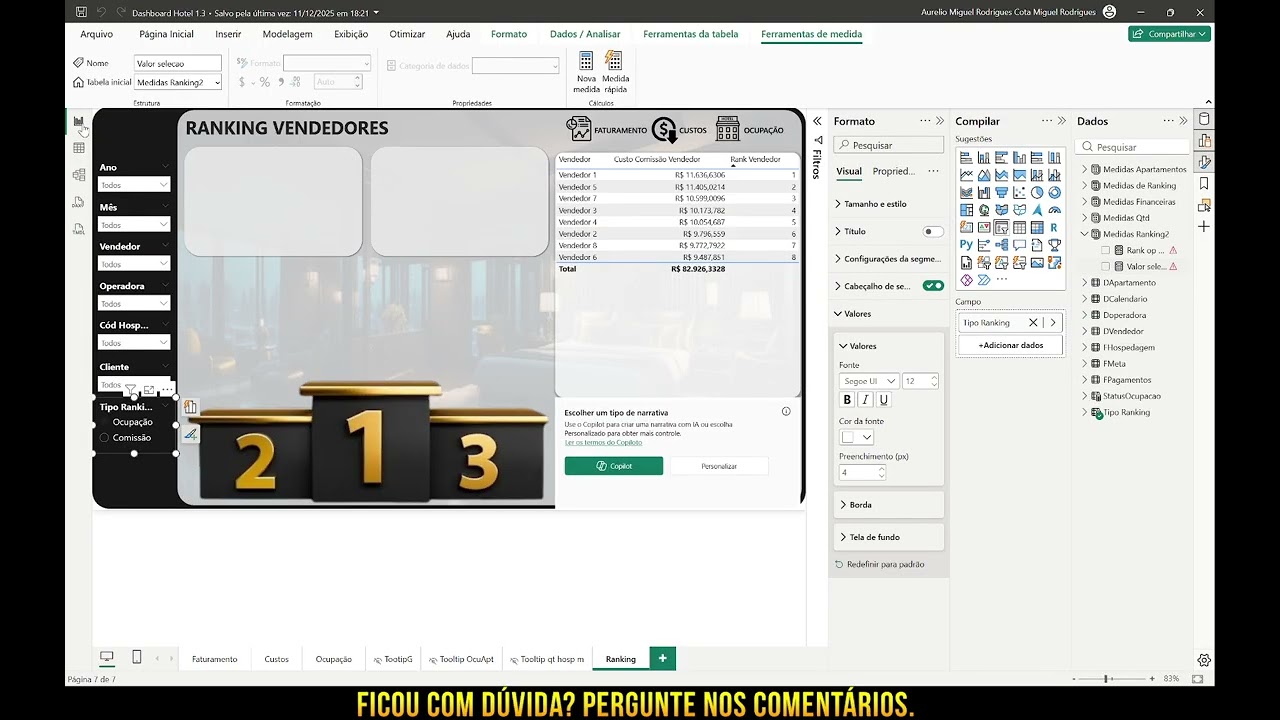Enable the Título toggle
Image resolution: width=1280 pixels, height=720 pixels.
pos(933,231)
